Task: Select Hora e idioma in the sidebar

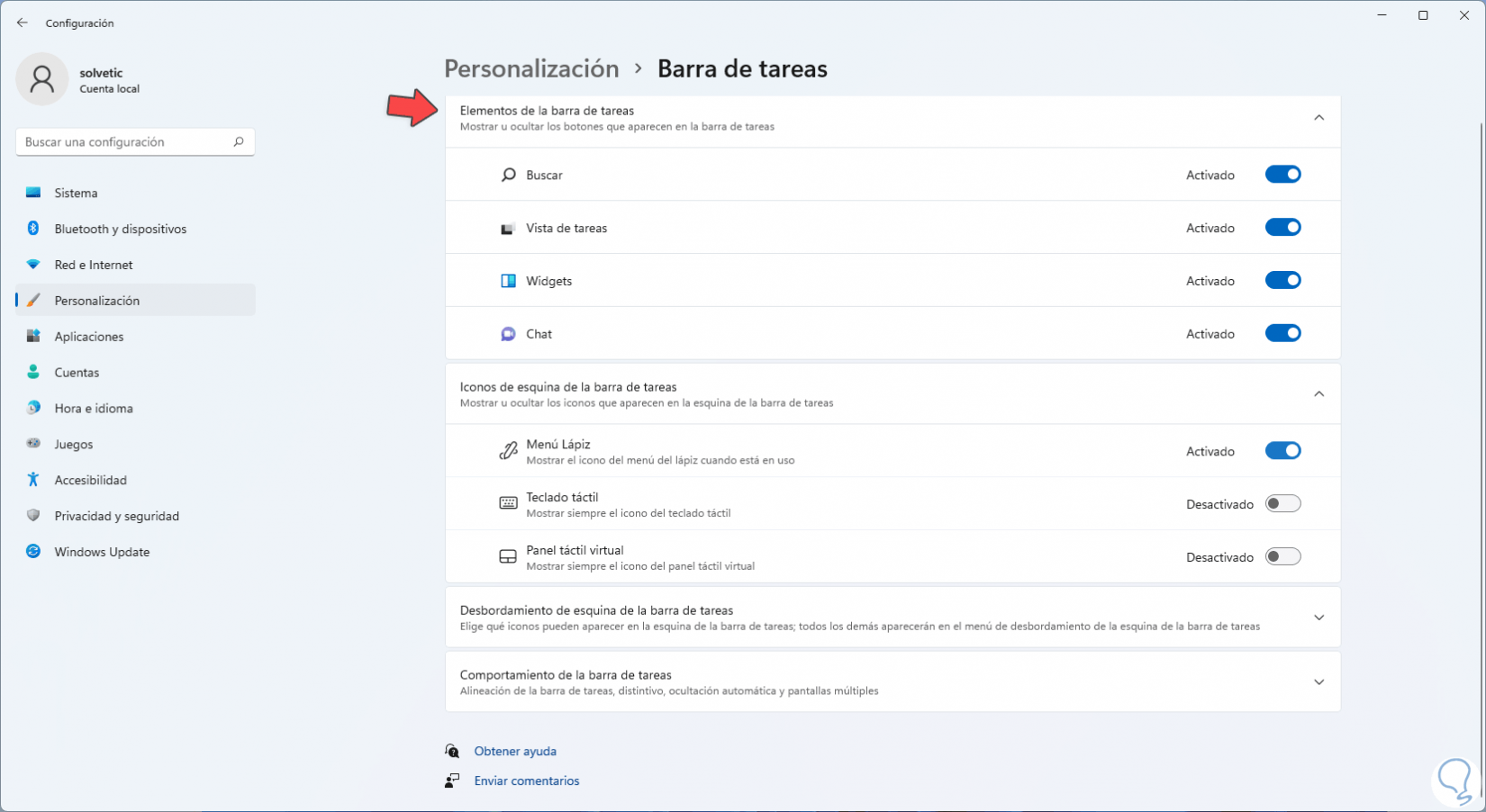Action: [93, 408]
